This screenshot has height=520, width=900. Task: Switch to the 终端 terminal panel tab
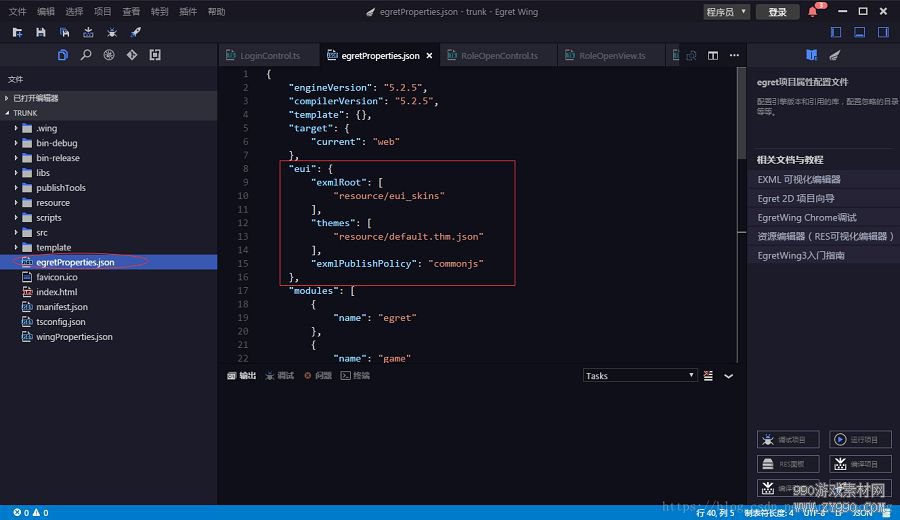coord(355,375)
